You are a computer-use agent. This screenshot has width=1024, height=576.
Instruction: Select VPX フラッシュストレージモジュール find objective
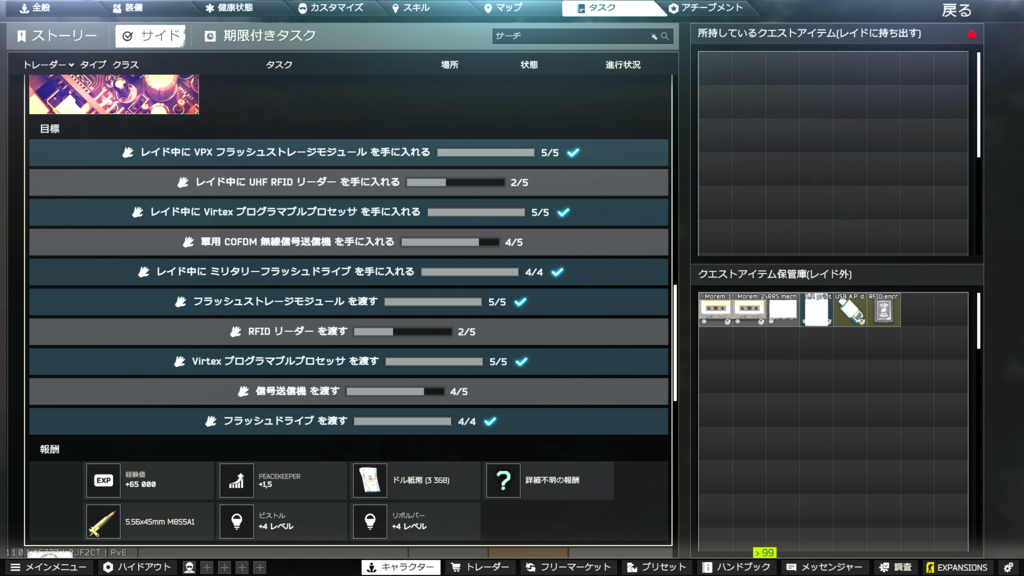click(x=349, y=152)
